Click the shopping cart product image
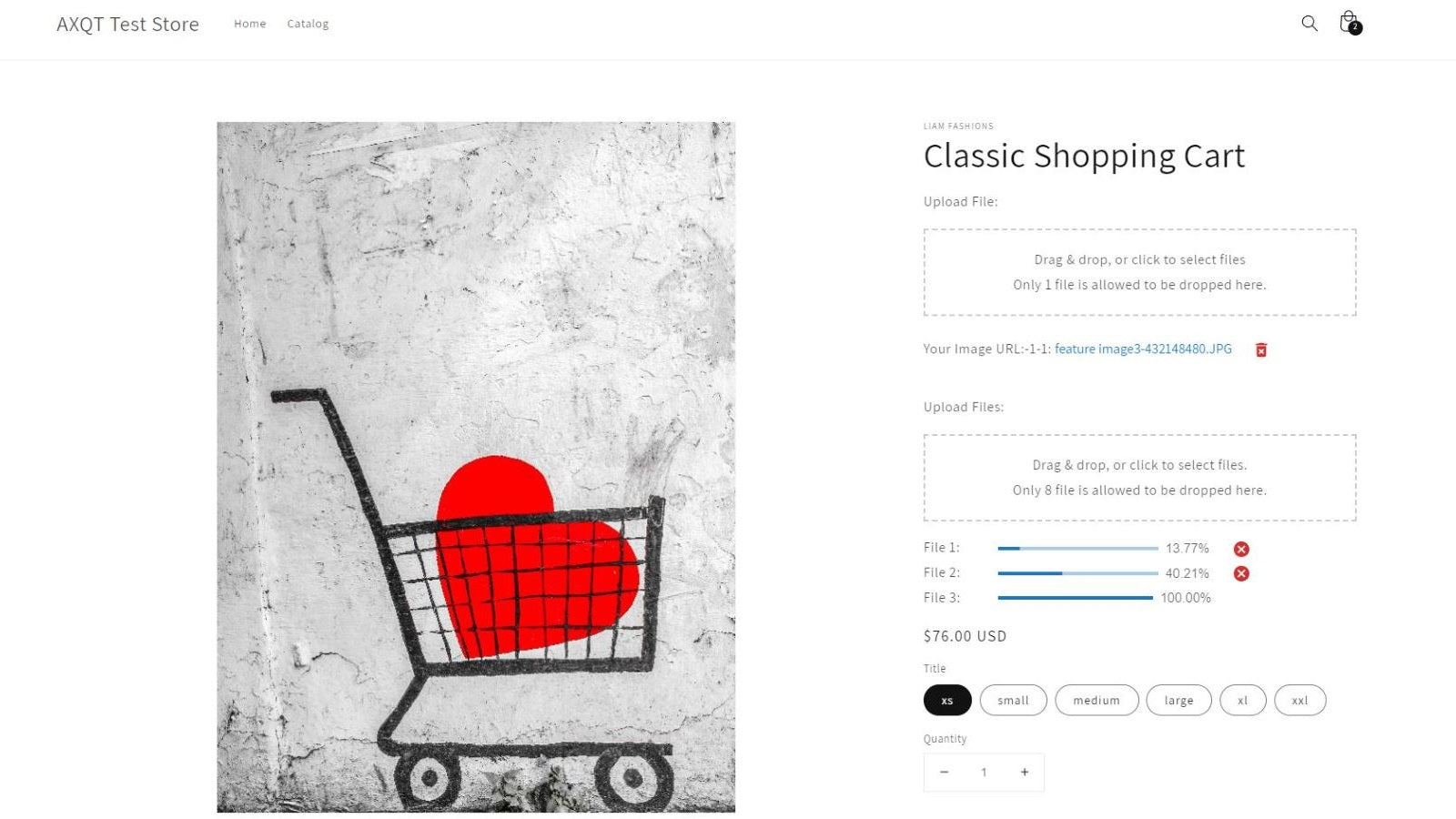1456x819 pixels. [476, 467]
